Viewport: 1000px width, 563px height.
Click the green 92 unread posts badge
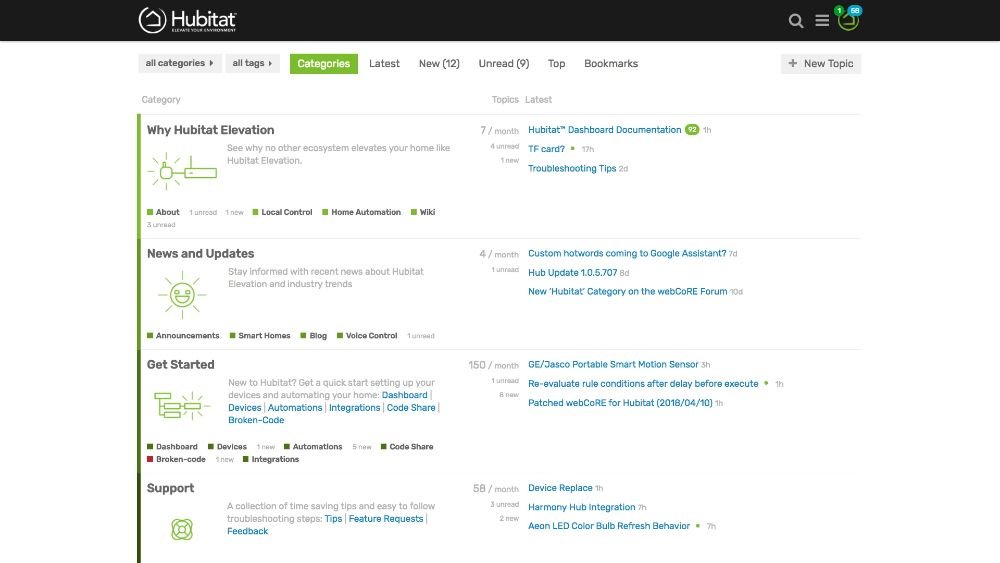[x=691, y=130]
